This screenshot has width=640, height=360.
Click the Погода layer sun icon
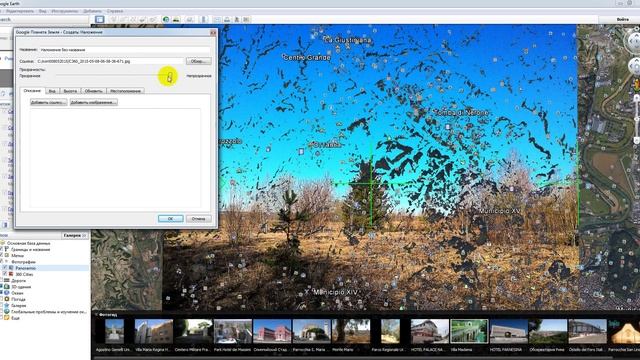(7, 299)
